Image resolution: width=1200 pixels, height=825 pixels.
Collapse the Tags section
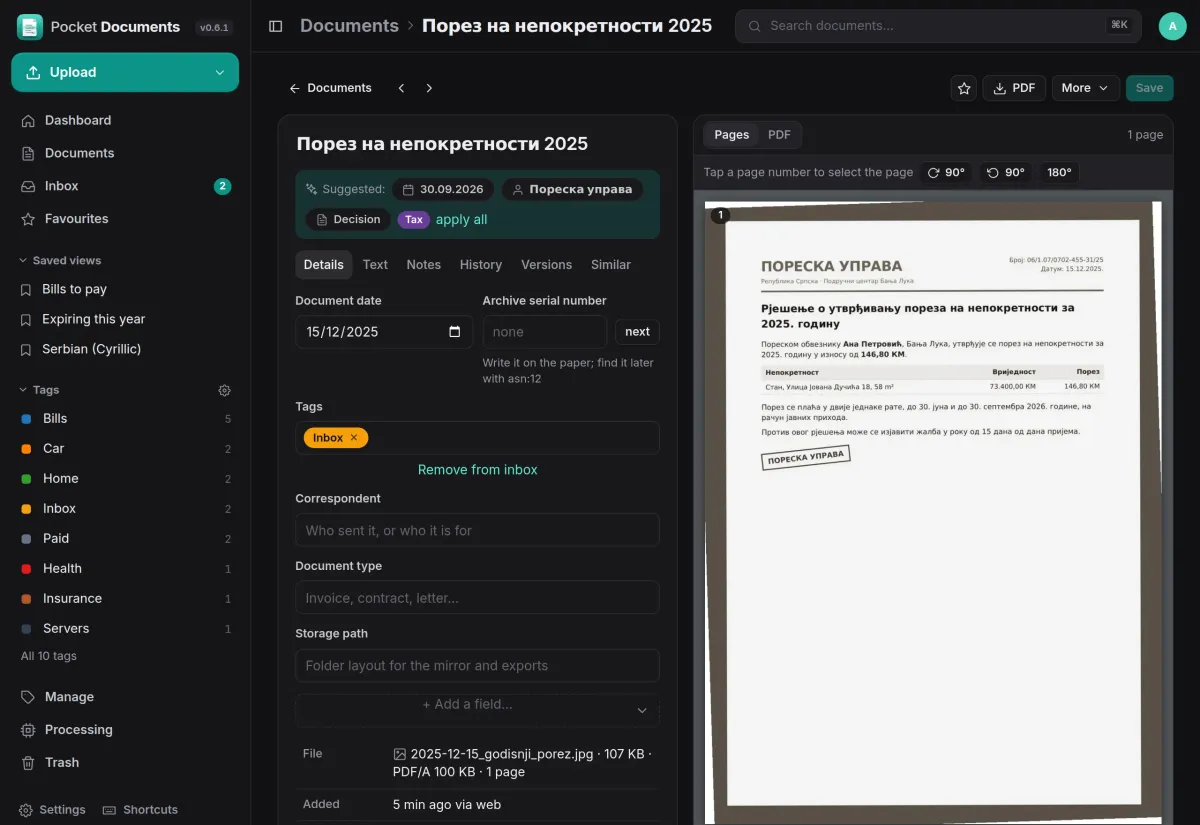click(x=40, y=390)
